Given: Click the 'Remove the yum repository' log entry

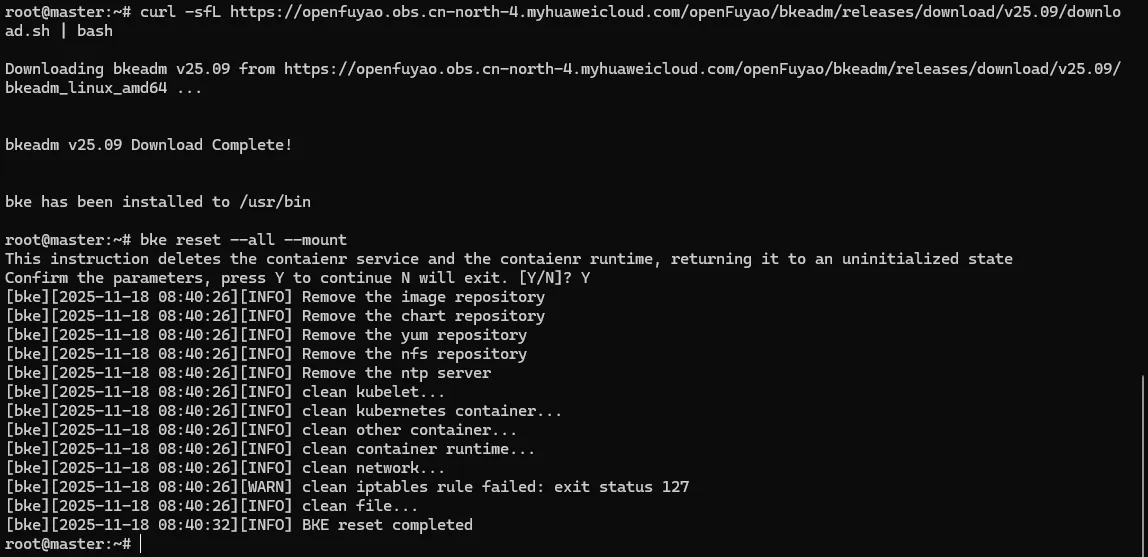Looking at the screenshot, I should point(414,335).
